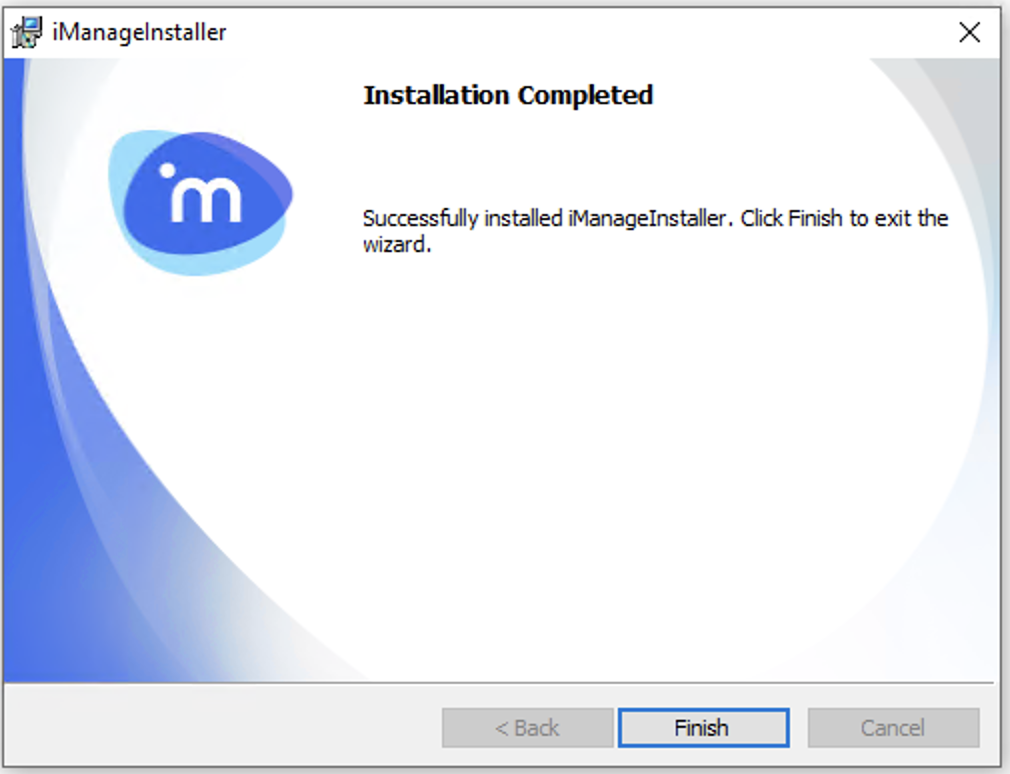The image size is (1010, 774).
Task: Click the 'Successfully installed iManageInstaller' message
Action: point(548,219)
